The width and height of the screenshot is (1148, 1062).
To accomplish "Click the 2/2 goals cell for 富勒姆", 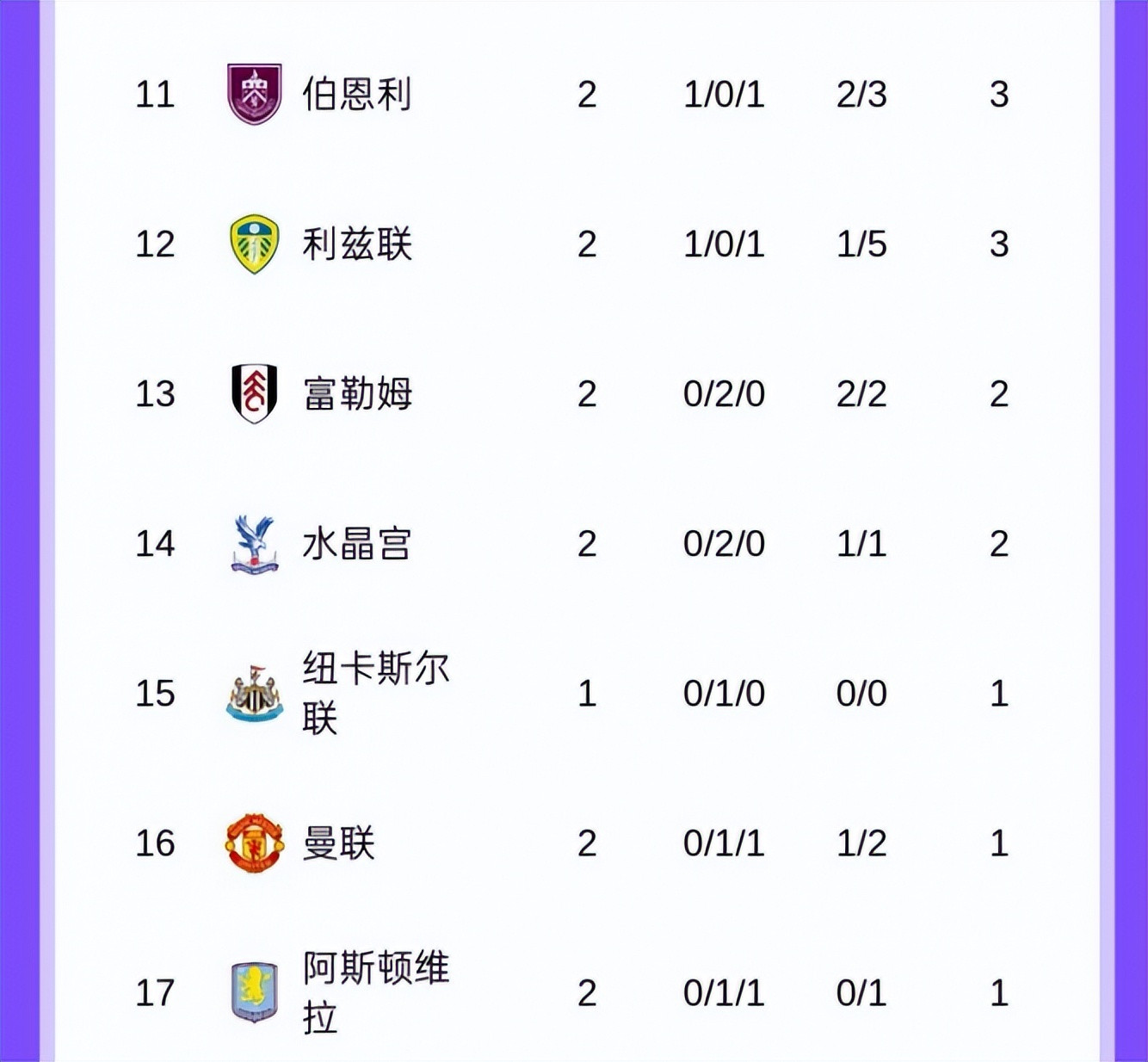I will click(861, 394).
